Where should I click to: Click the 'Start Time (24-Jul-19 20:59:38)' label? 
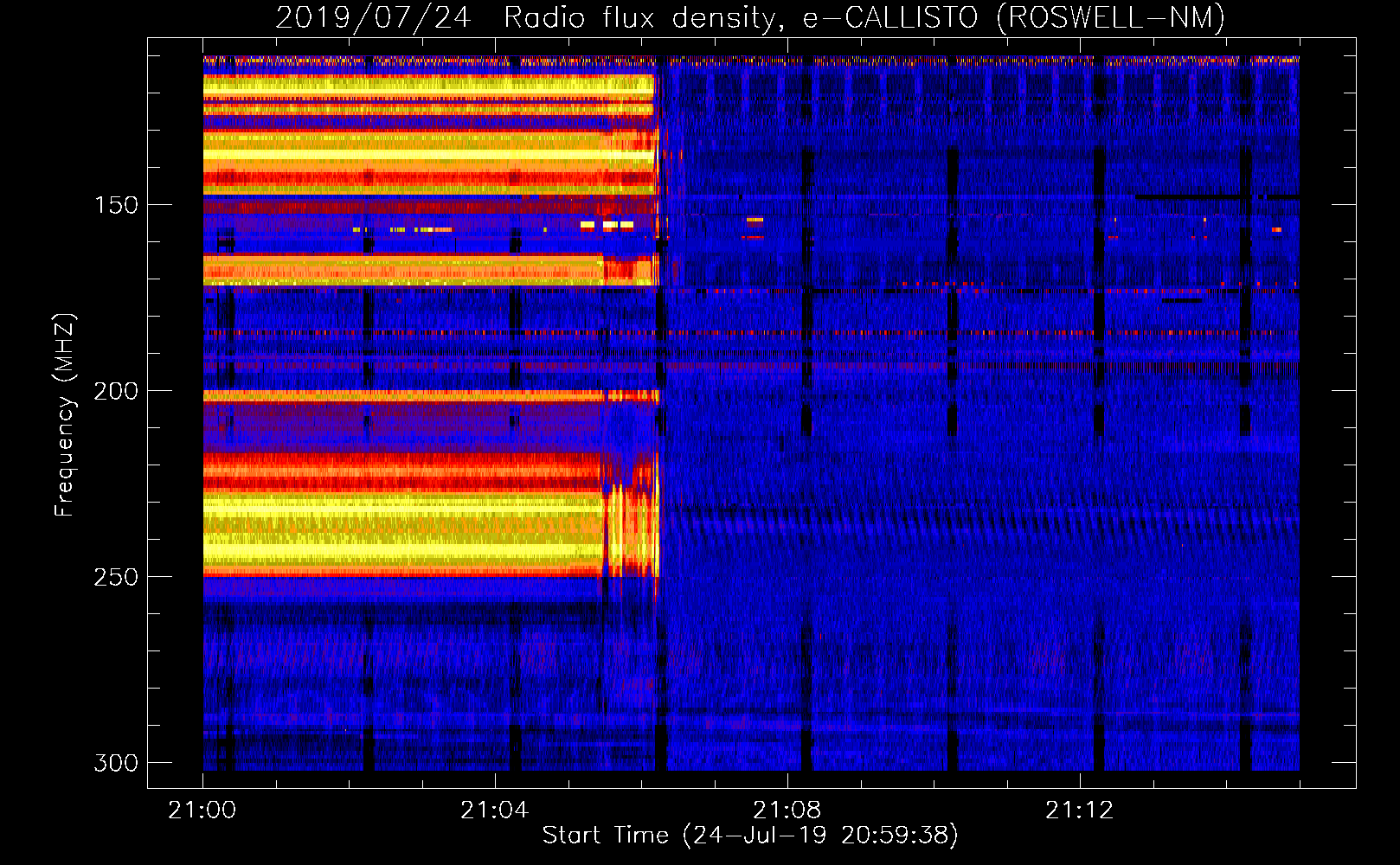point(750,836)
